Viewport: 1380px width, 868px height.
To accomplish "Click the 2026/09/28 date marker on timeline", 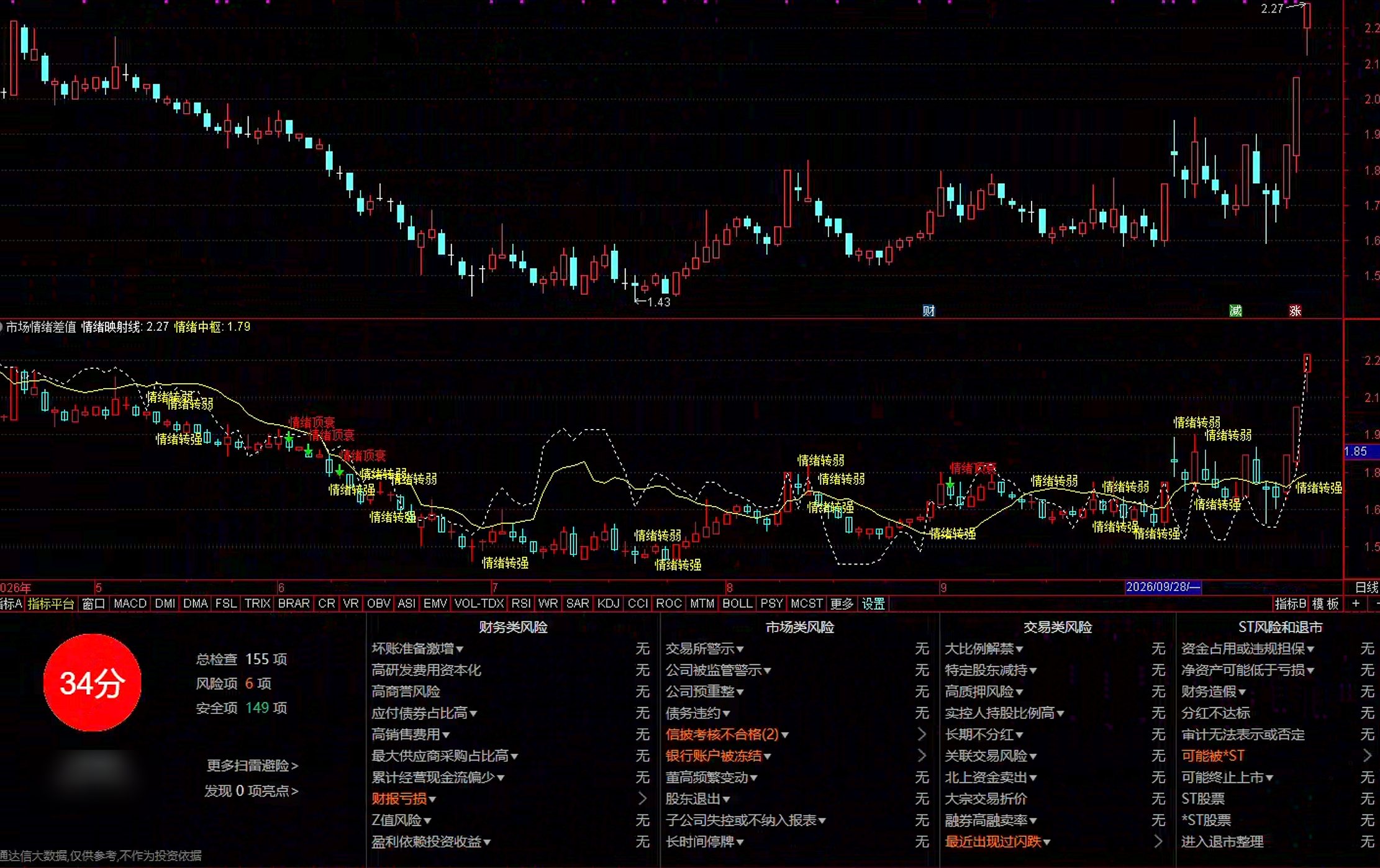I will tap(1163, 587).
